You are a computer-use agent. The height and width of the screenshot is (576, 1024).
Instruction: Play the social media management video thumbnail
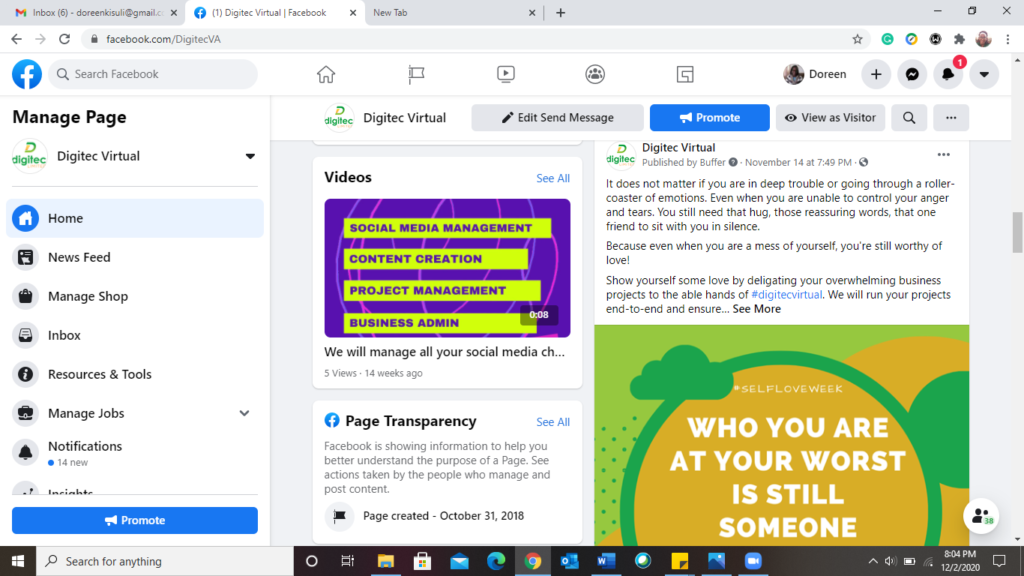click(447, 268)
